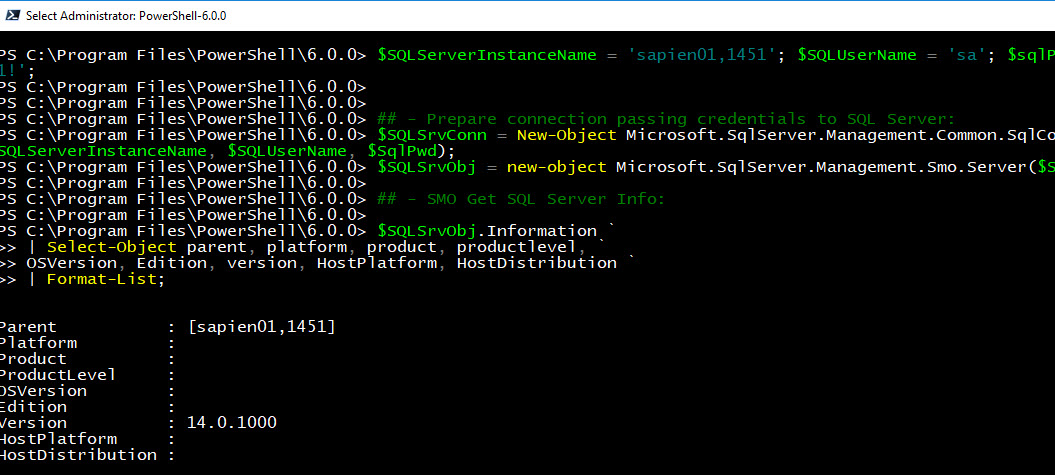Click the lowercase new-object cmdlet text
This screenshot has width=1055, height=475.
(x=556, y=168)
